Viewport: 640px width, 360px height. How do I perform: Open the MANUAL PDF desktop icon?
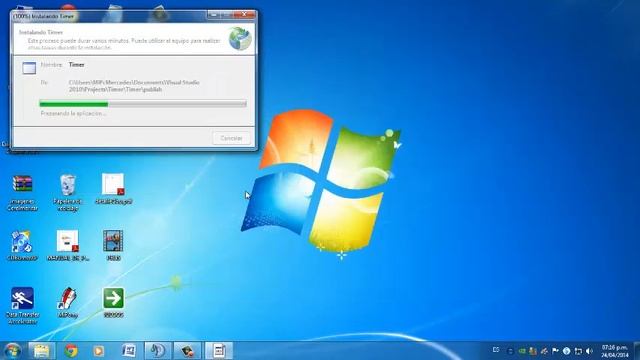[68, 246]
